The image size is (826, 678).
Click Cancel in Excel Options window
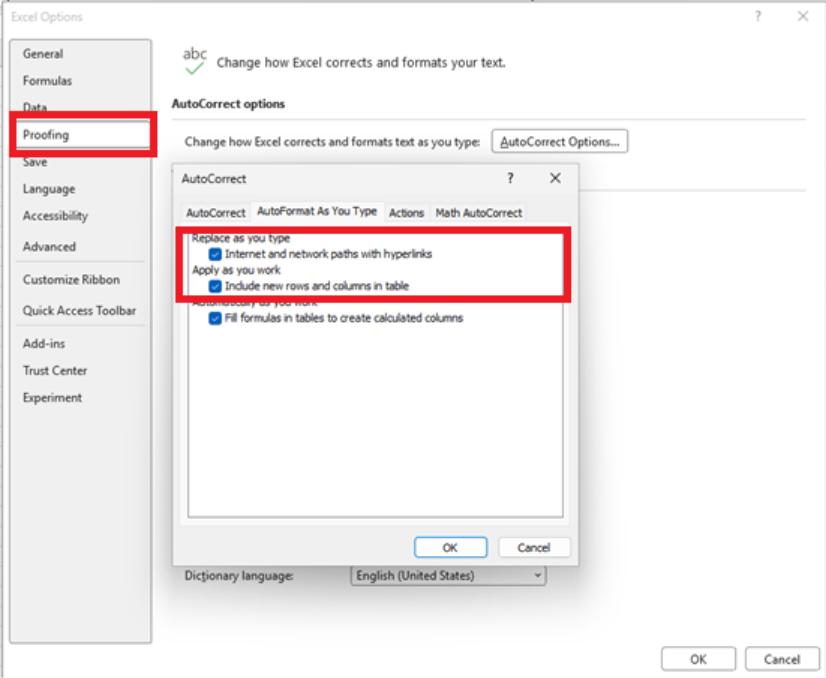[x=782, y=659]
